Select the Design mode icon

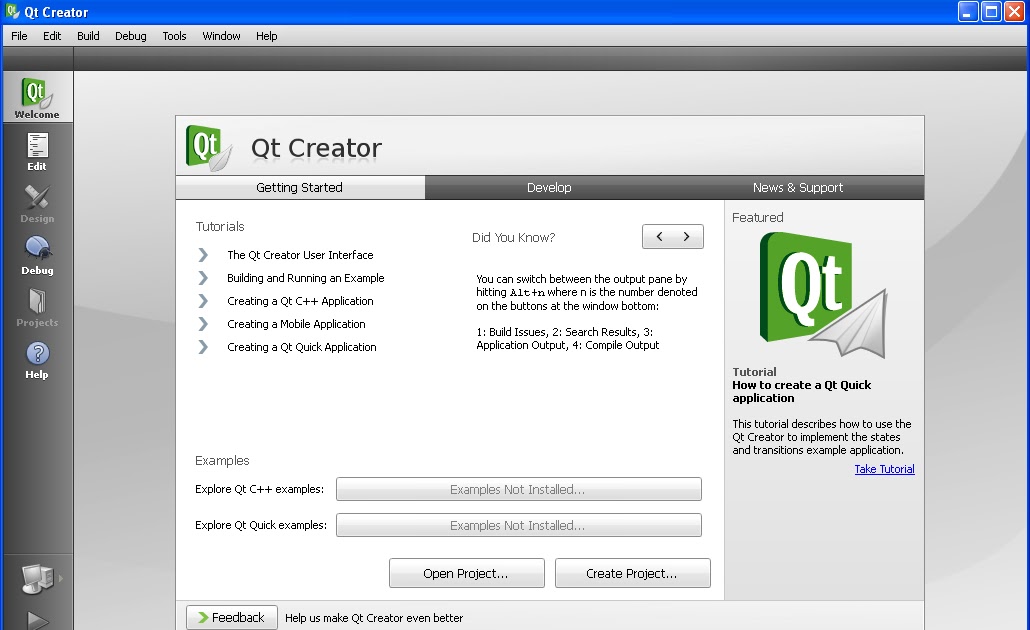tap(37, 203)
